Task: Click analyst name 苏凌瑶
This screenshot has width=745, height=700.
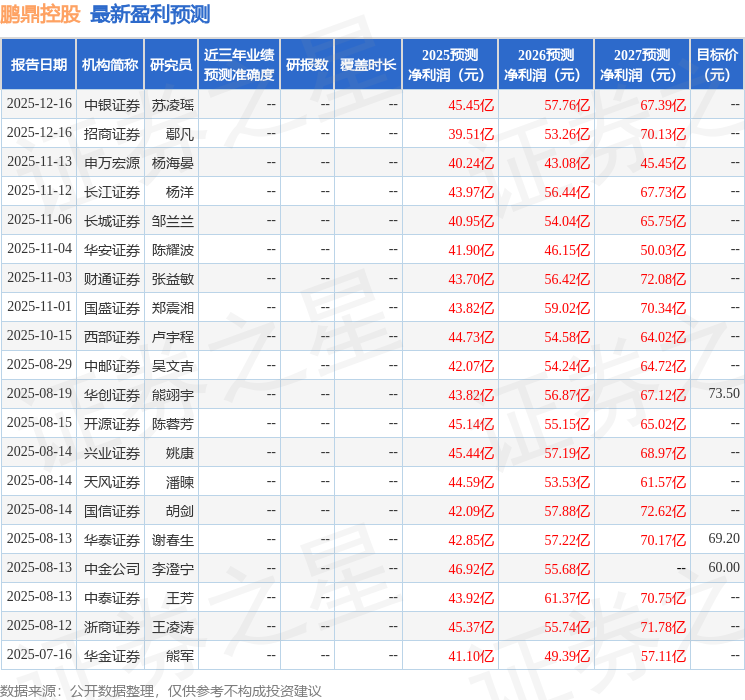Action: pos(172,105)
